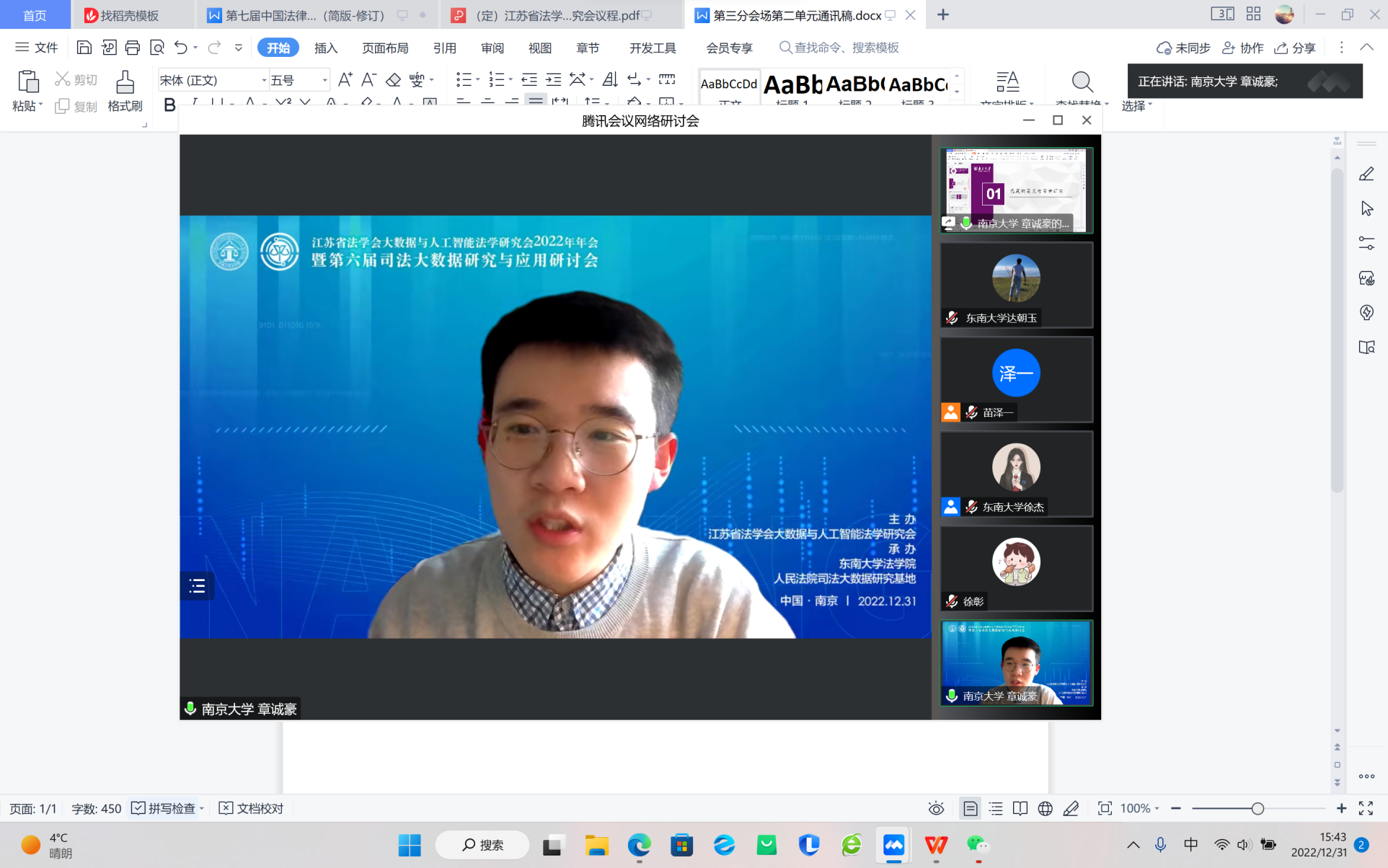Click the Format Painter (格式刷) icon
Screen dimensions: 1388x868
click(x=125, y=82)
